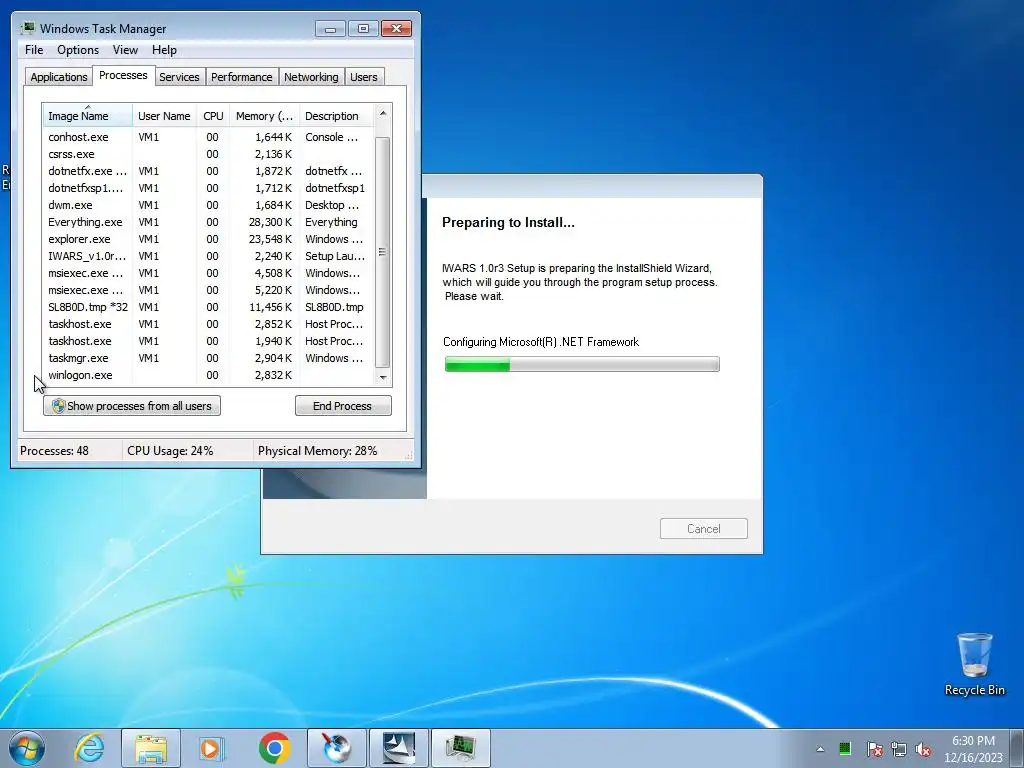Open Windows Explorer folder icon in taskbar

click(151, 748)
